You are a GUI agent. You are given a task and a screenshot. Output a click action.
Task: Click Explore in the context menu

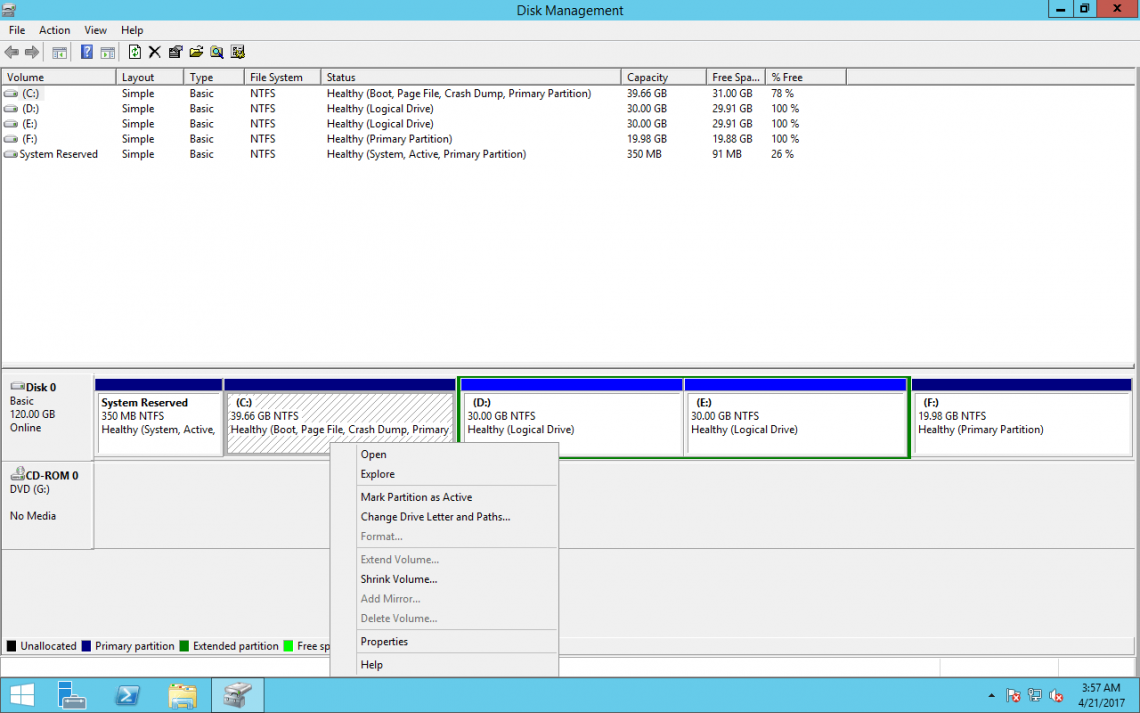[375, 473]
